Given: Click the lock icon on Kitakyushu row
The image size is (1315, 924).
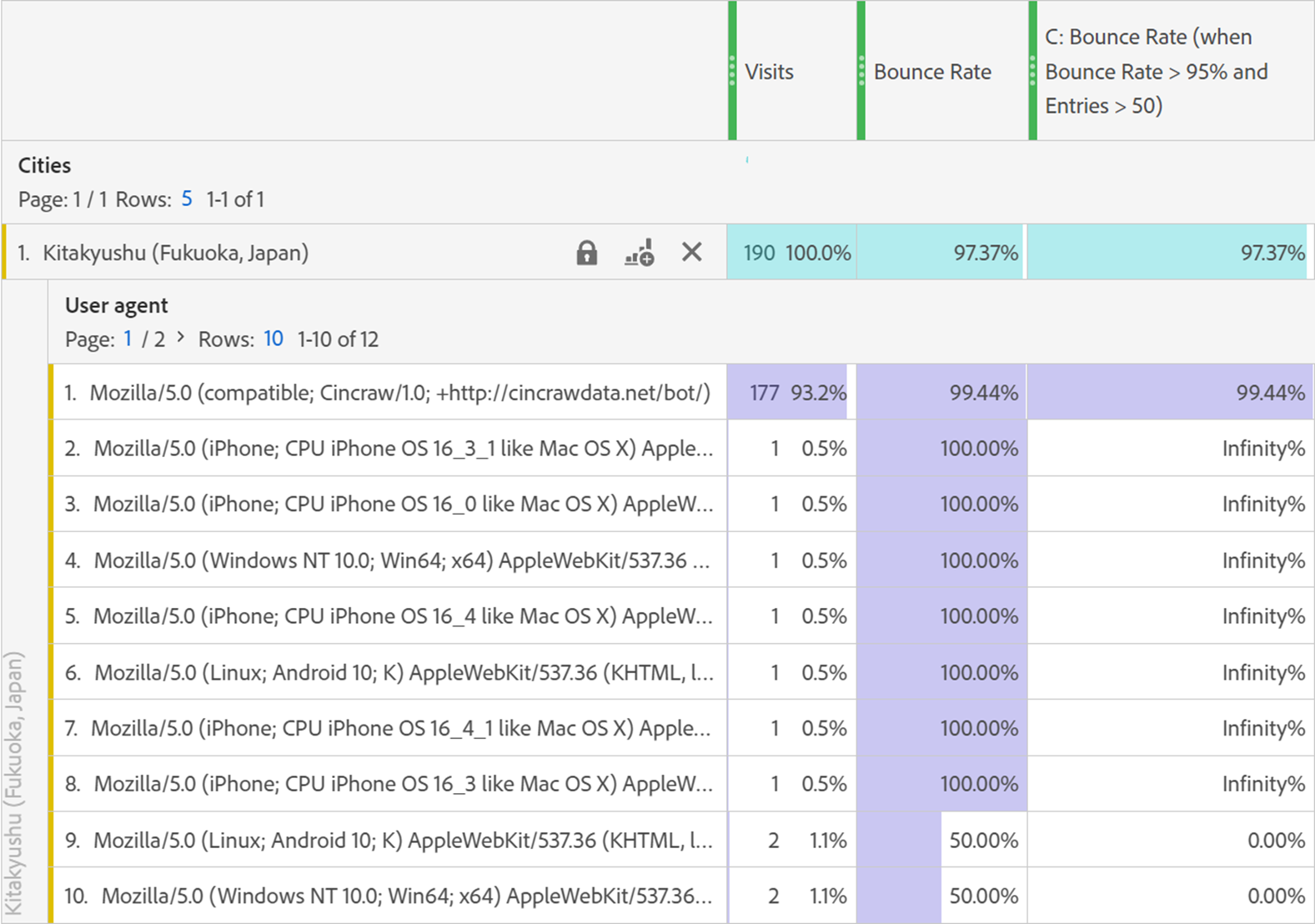Looking at the screenshot, I should [587, 253].
